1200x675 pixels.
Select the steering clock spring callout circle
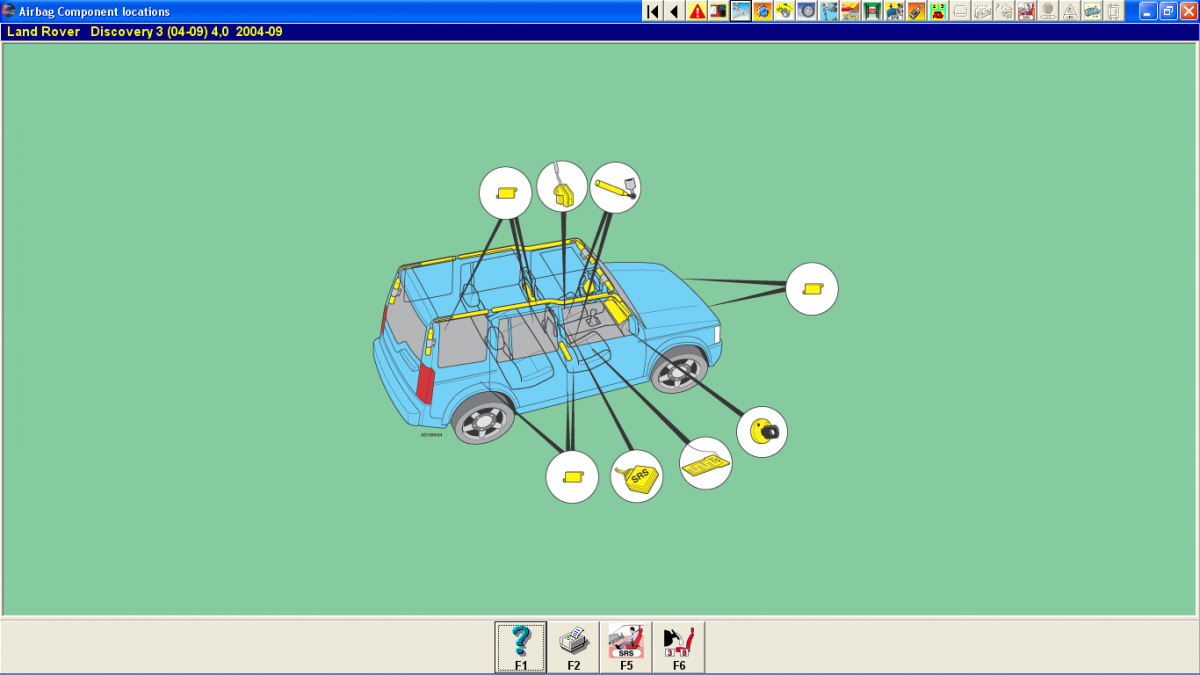[x=762, y=432]
